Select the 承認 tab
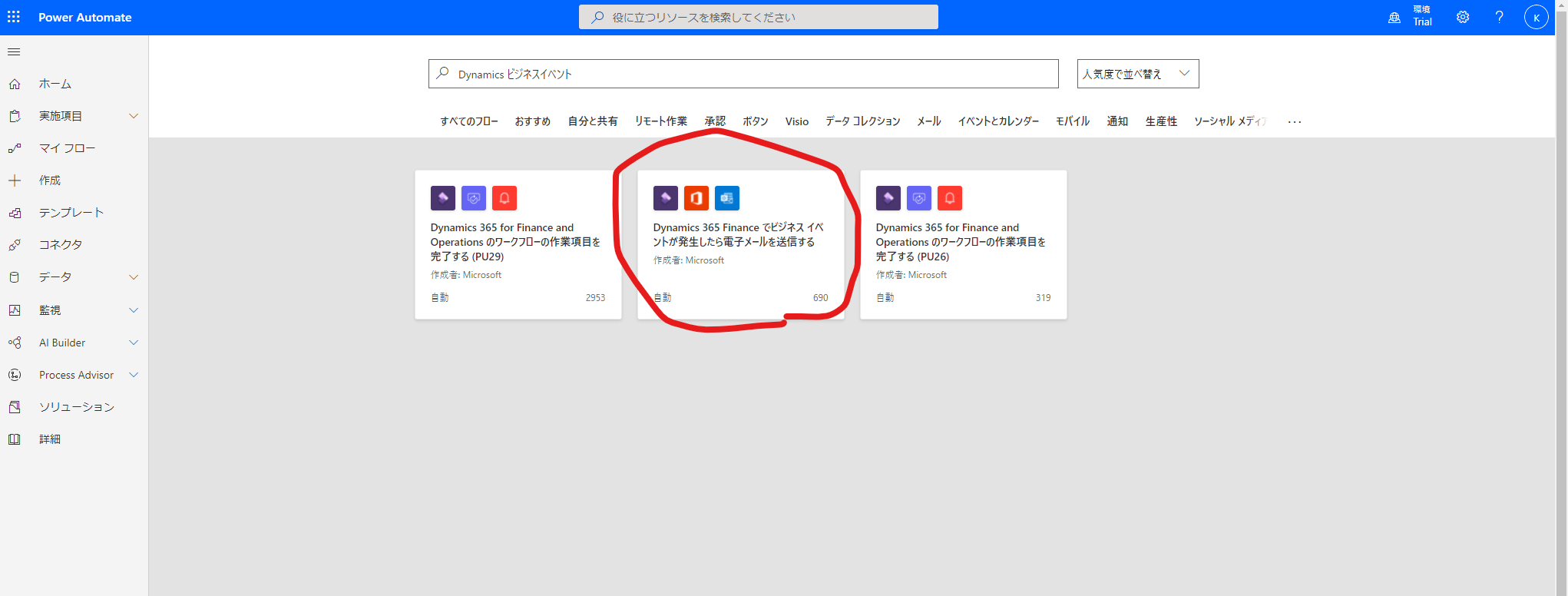 coord(715,121)
